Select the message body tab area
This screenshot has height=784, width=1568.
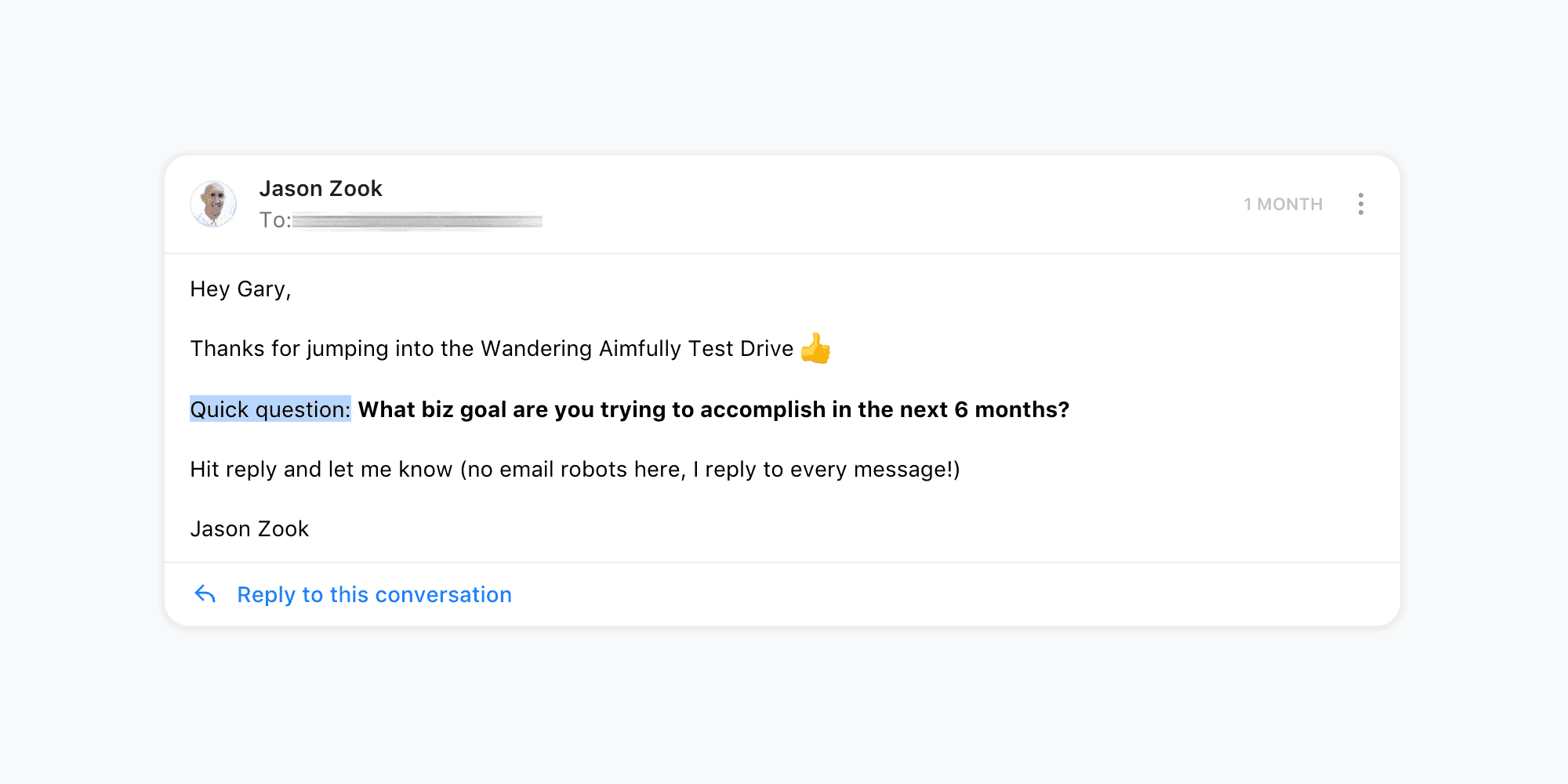(784, 408)
